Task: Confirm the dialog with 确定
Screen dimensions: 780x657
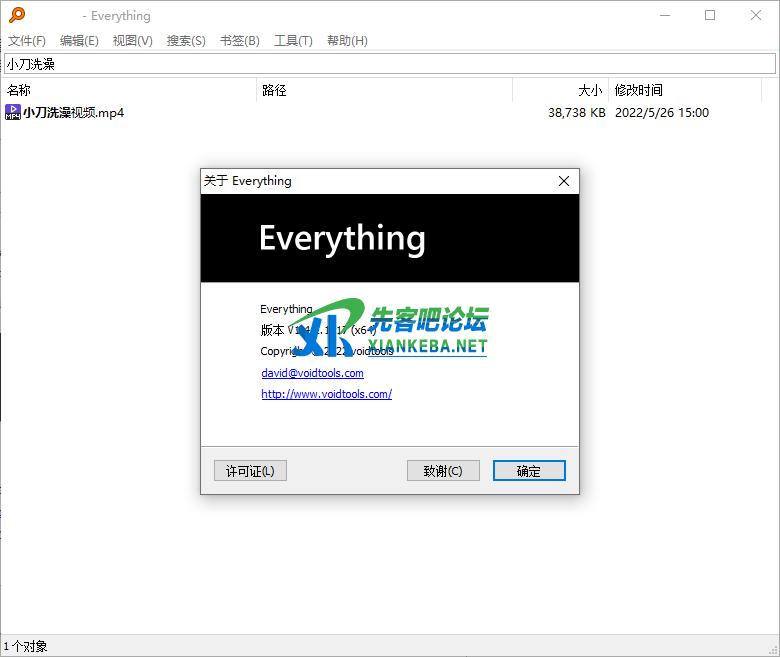Action: pos(529,470)
